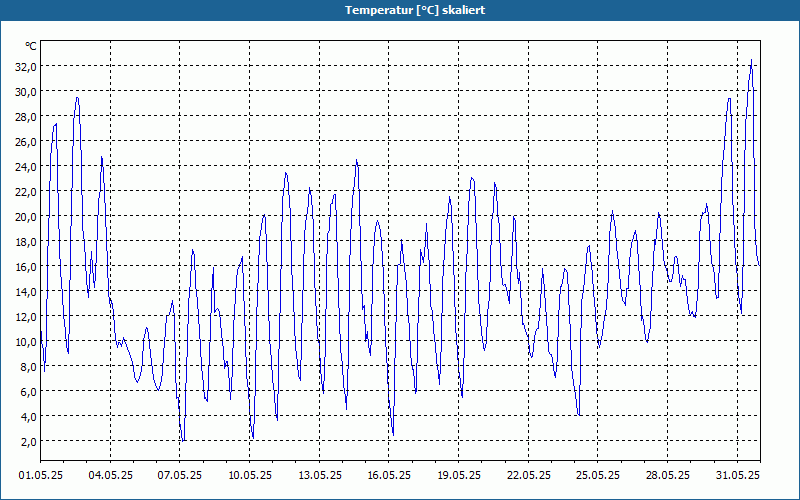The width and height of the screenshot is (800, 500).
Task: Click the 18,0 y-axis value
Action: [26, 241]
